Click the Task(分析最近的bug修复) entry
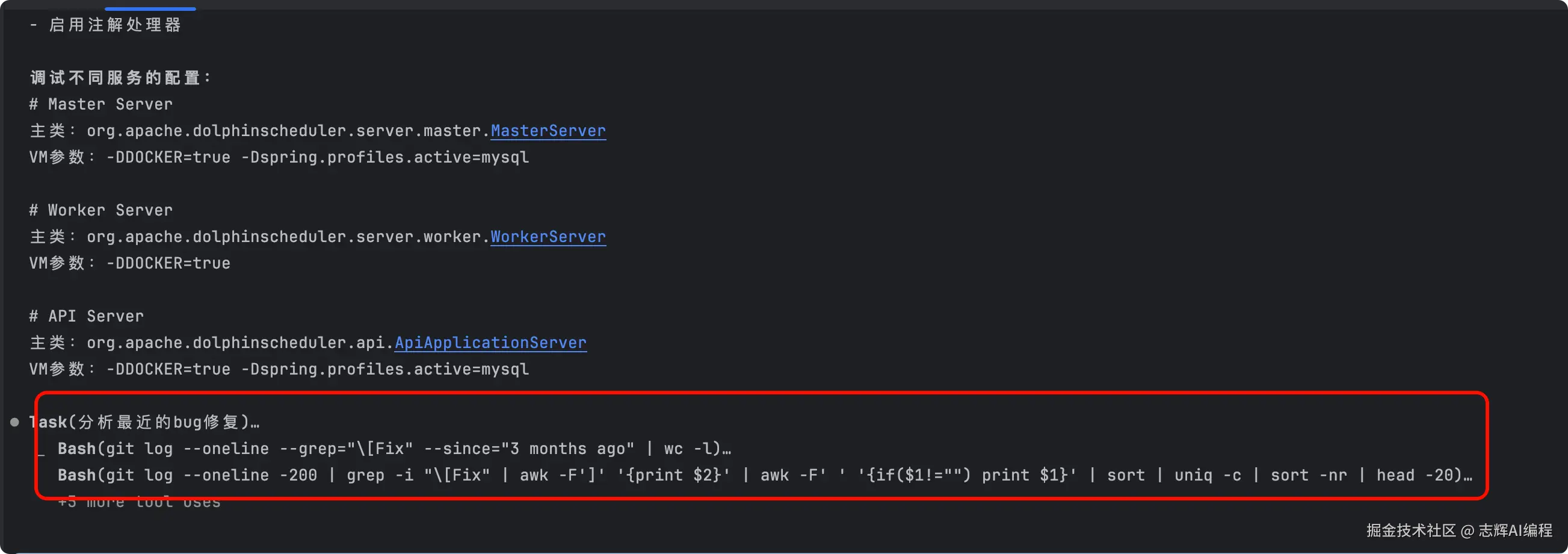 tap(144, 422)
